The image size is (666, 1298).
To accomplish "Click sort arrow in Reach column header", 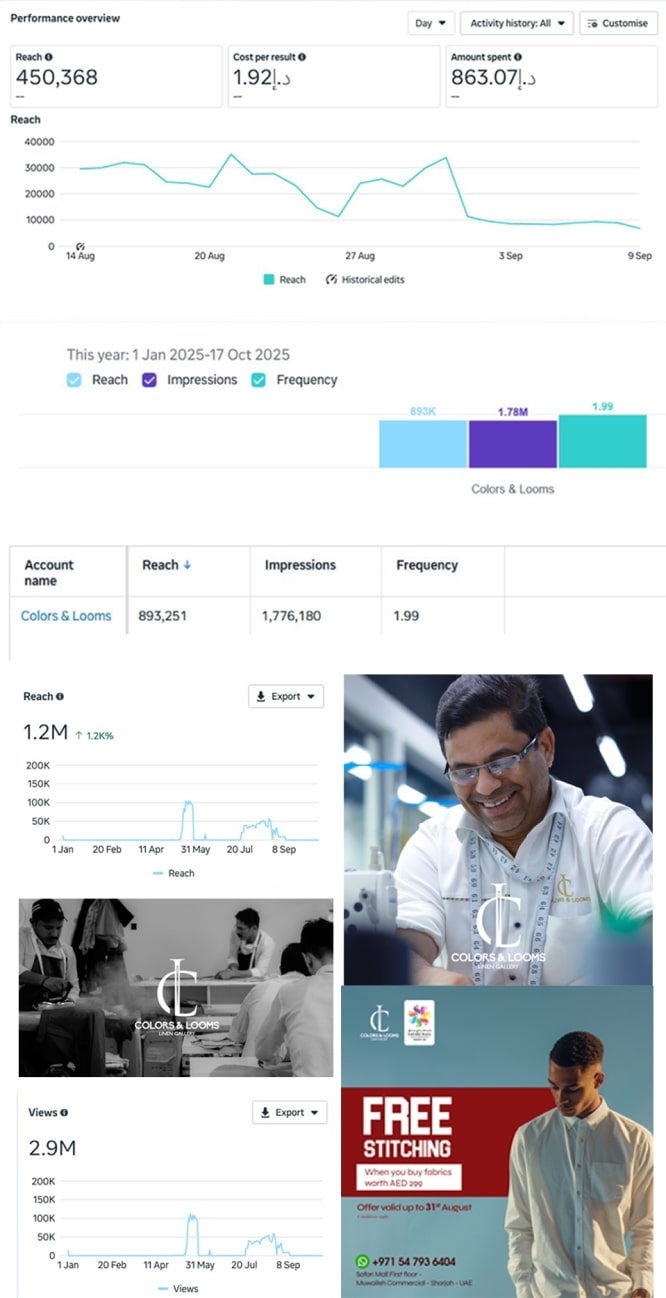I will (x=187, y=566).
